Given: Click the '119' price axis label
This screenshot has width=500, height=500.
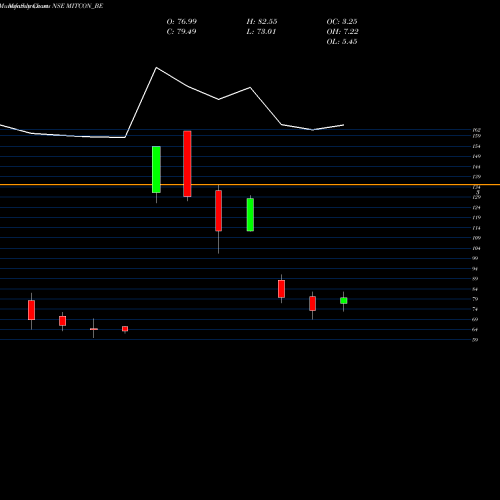Looking at the screenshot, I should coord(476,218).
